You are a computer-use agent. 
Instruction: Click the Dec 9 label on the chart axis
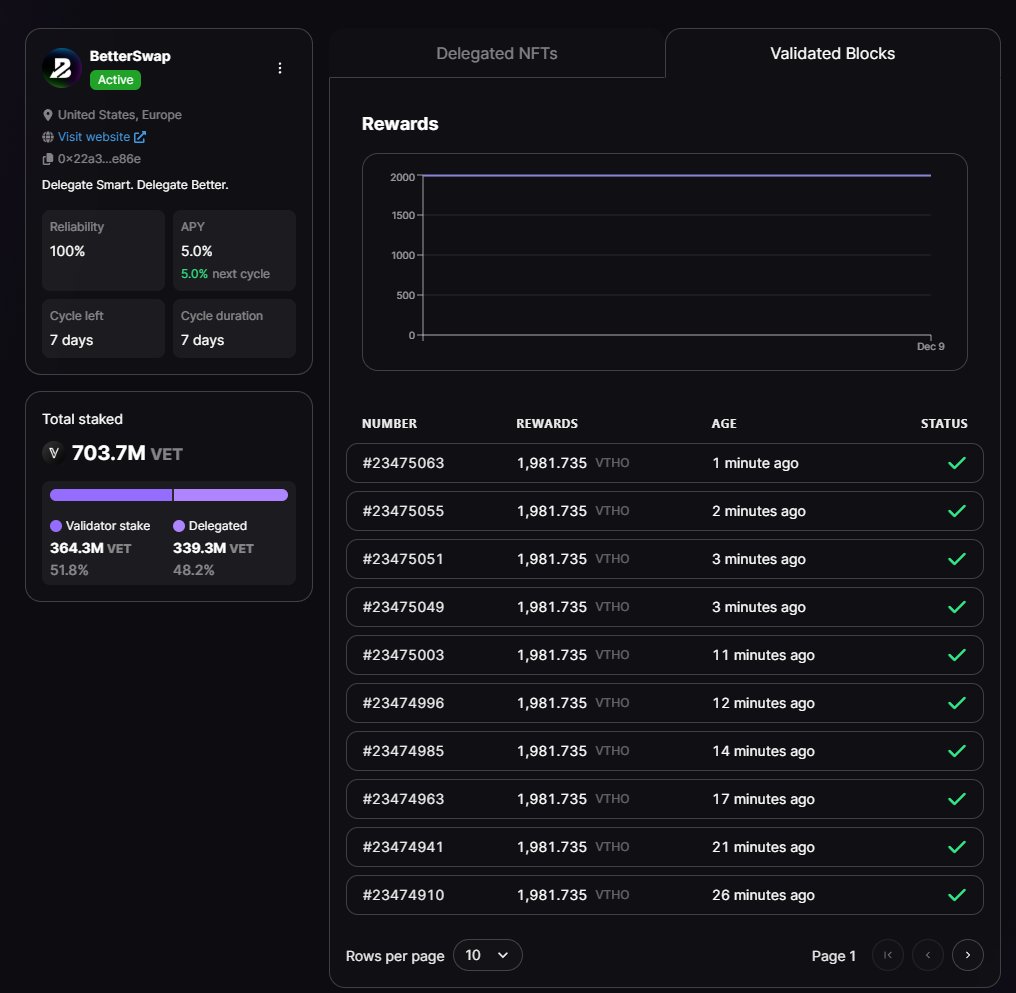pyautogui.click(x=930, y=347)
